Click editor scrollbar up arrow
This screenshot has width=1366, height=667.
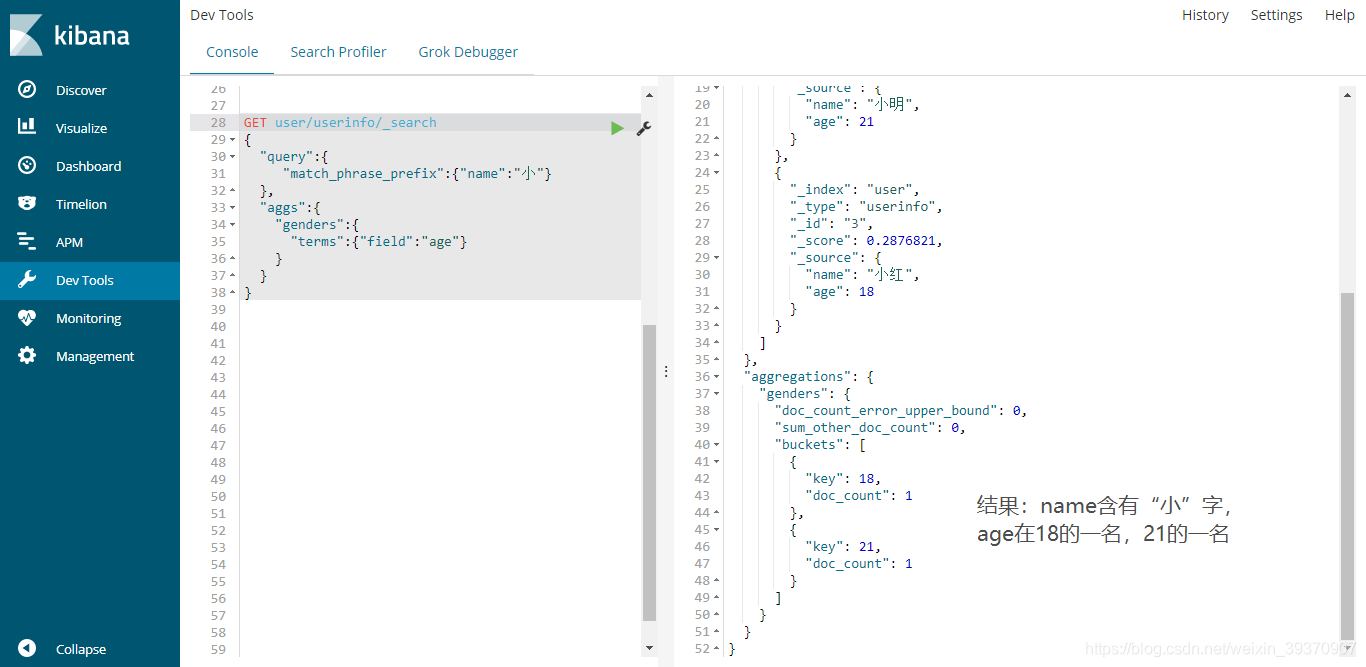click(x=649, y=94)
